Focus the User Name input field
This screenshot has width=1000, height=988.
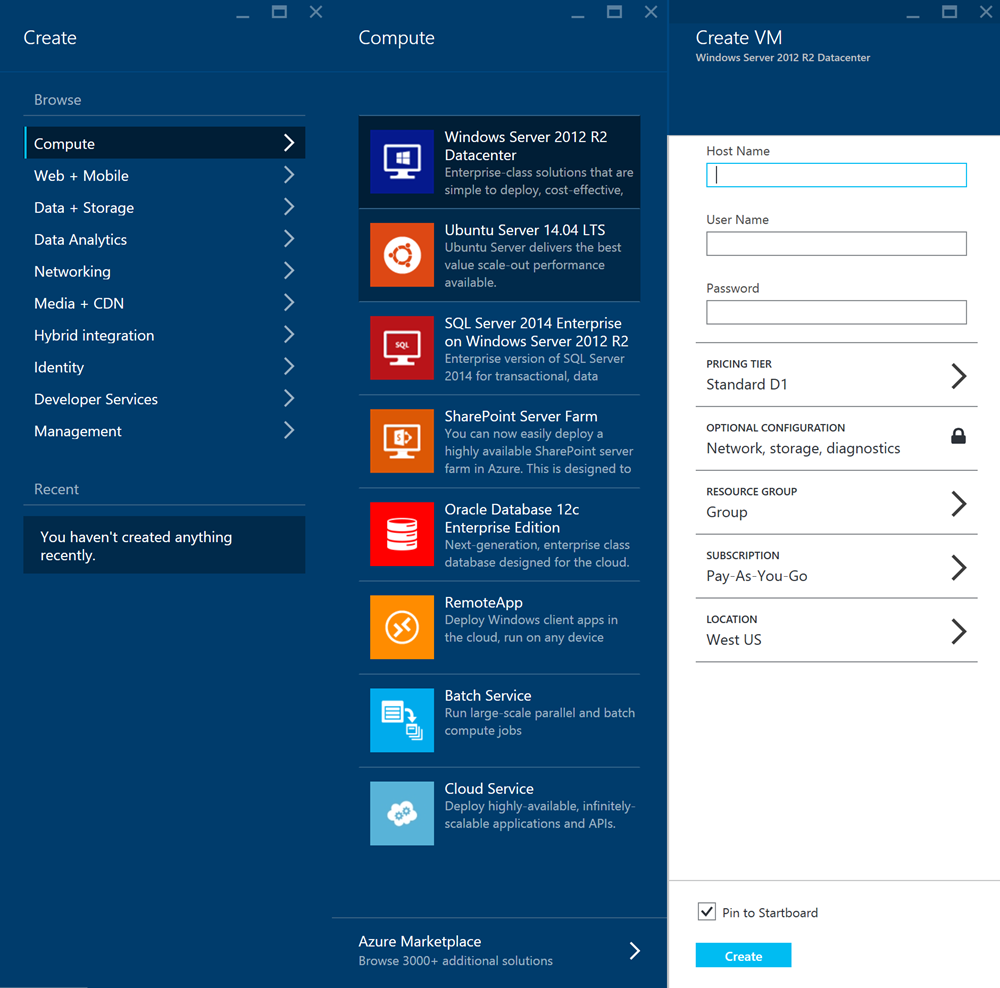point(836,244)
